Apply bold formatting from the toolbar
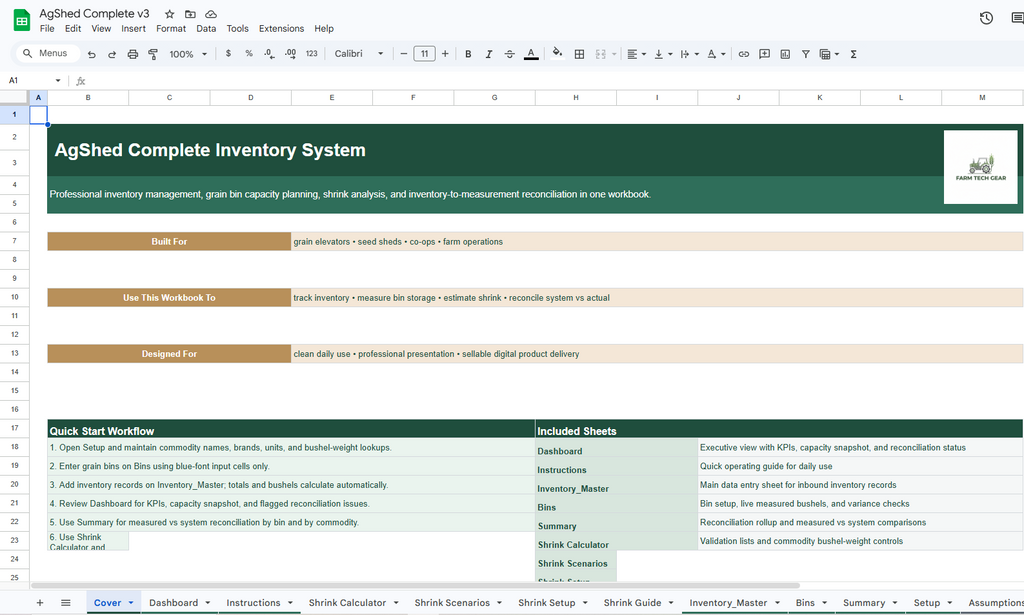This screenshot has height=615, width=1024. [468, 54]
